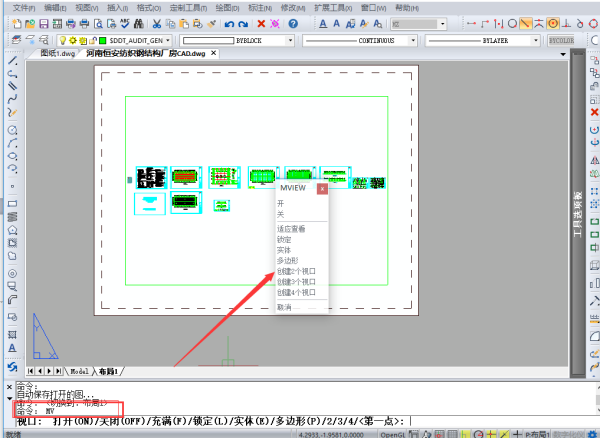The height and width of the screenshot is (438, 600).
Task: Select the Rectangle draw tool
Action: [x=12, y=203]
